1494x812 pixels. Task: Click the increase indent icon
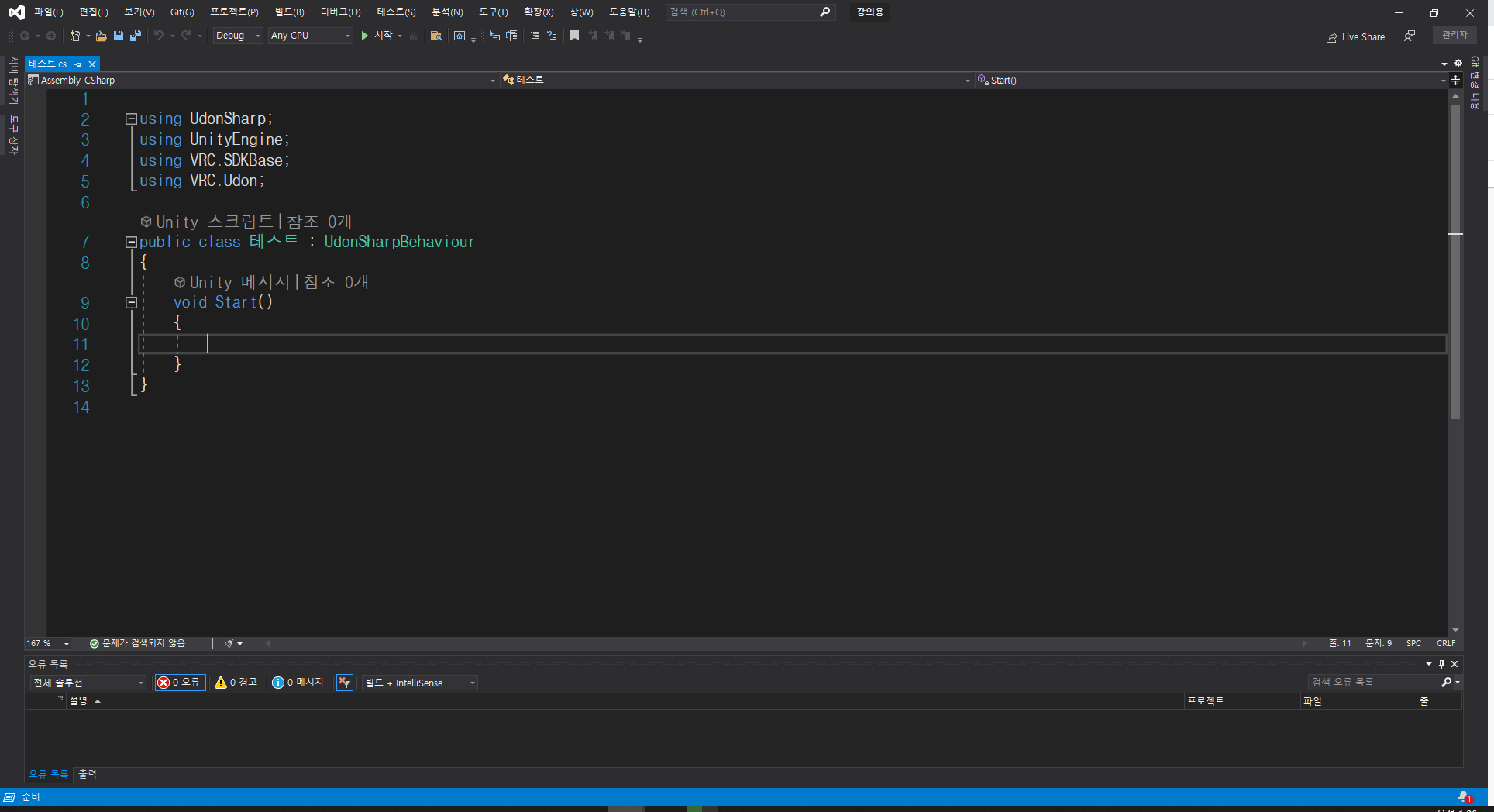click(511, 36)
